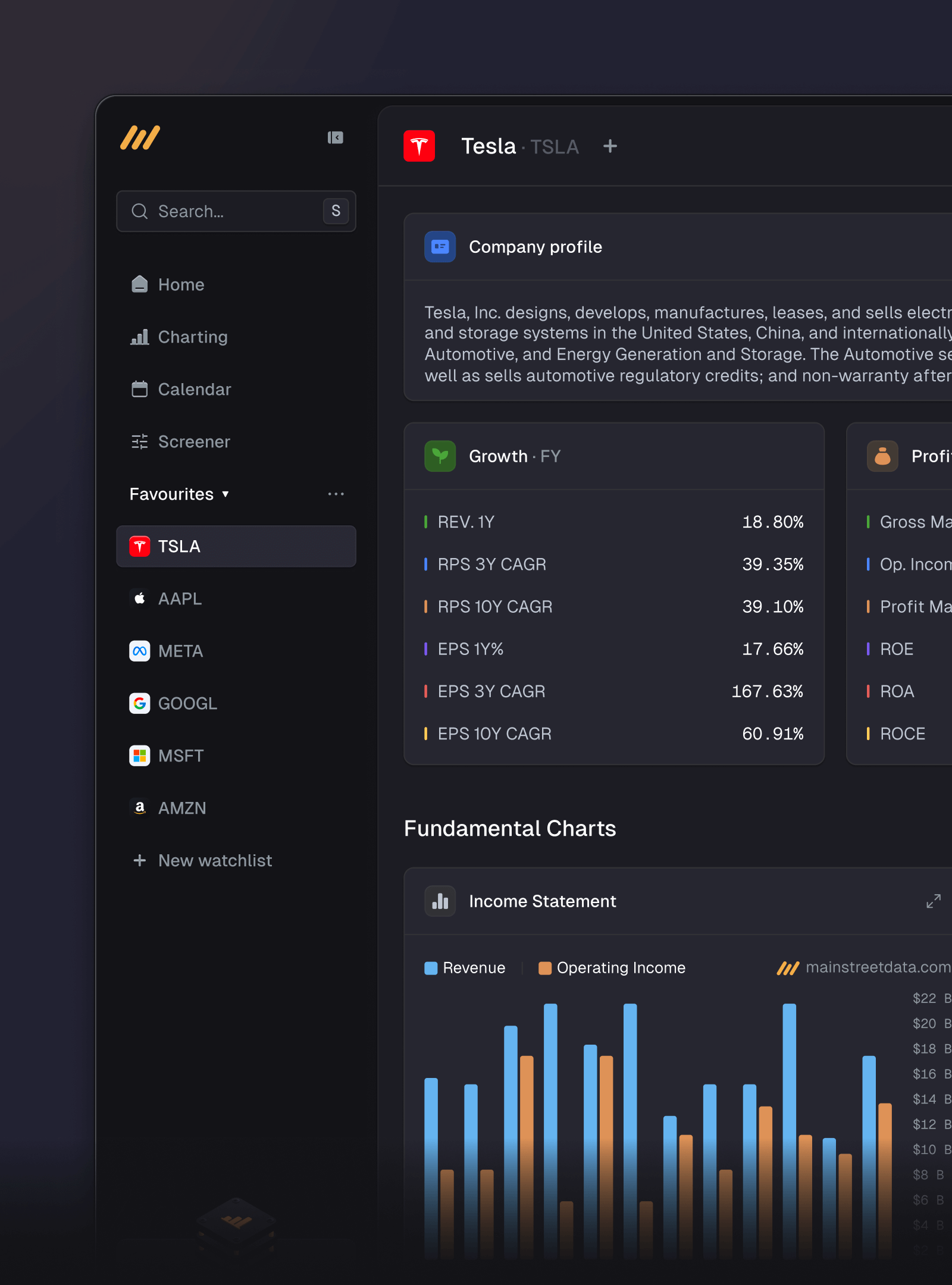Expand the Income Statement chart fullscreen

point(933,901)
